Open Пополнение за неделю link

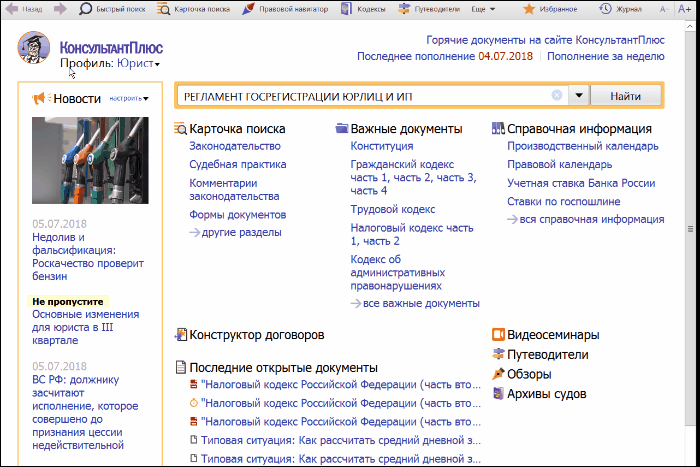pos(606,56)
